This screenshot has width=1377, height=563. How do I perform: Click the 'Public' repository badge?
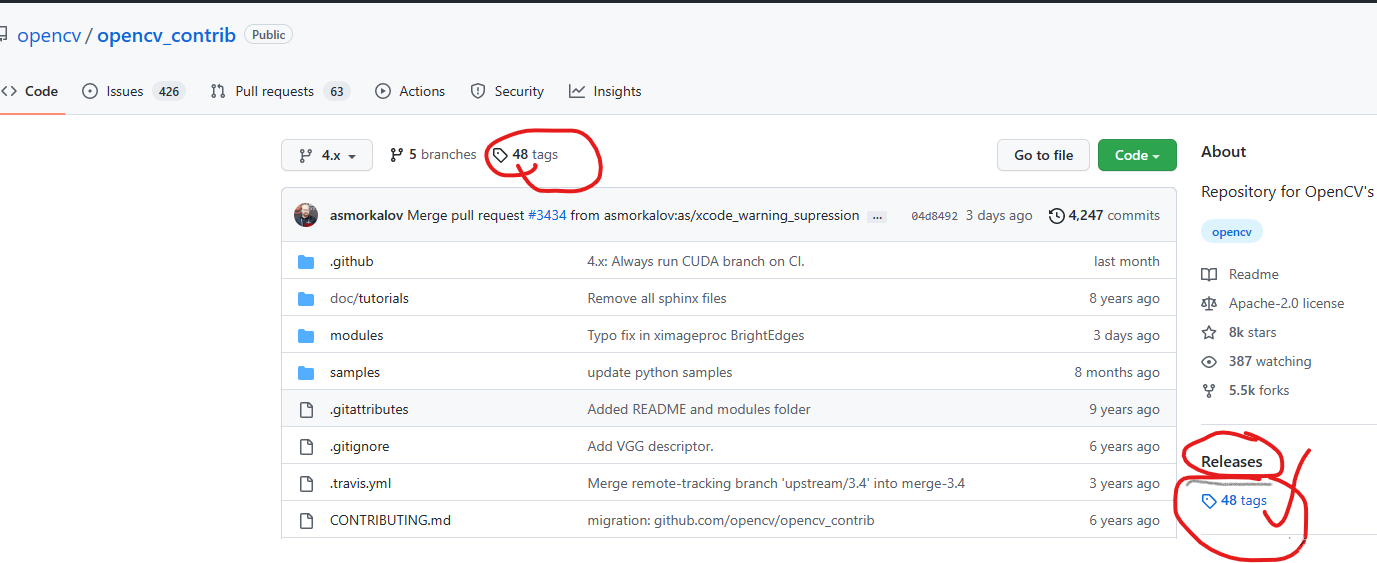pos(269,35)
